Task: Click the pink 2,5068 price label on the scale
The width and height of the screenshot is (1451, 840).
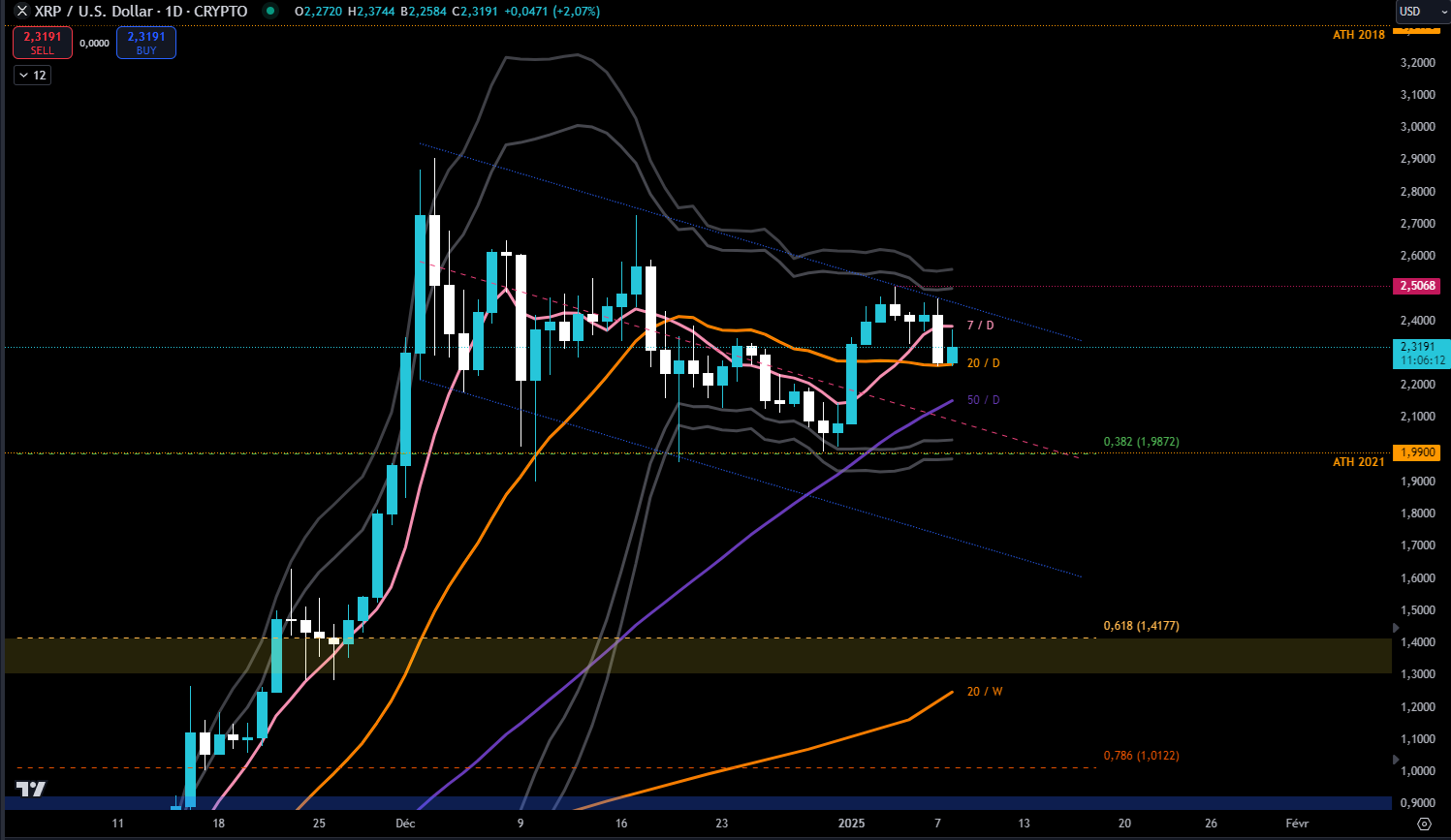Action: coord(1416,286)
